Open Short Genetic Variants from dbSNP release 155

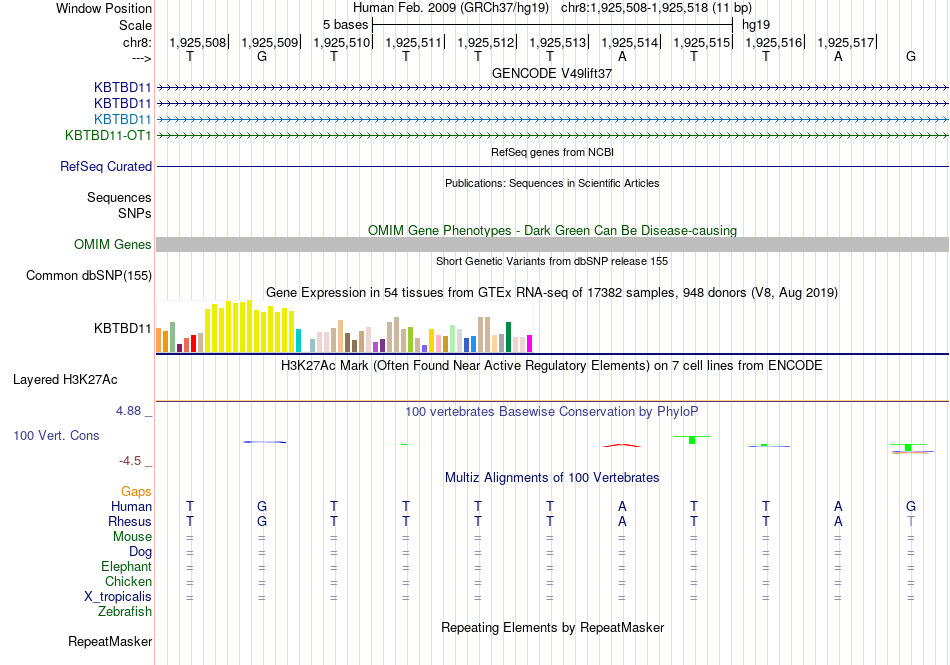tap(552, 261)
